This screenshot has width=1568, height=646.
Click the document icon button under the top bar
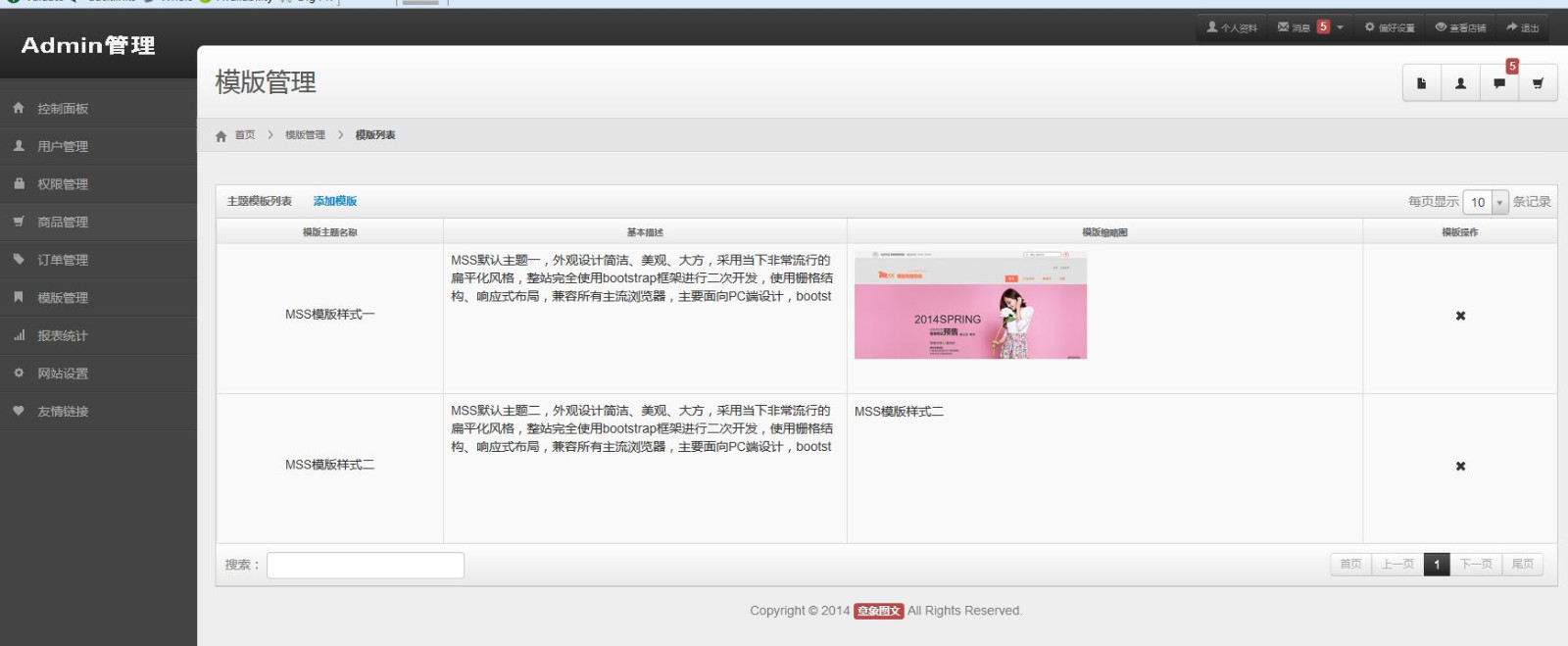point(1421,83)
